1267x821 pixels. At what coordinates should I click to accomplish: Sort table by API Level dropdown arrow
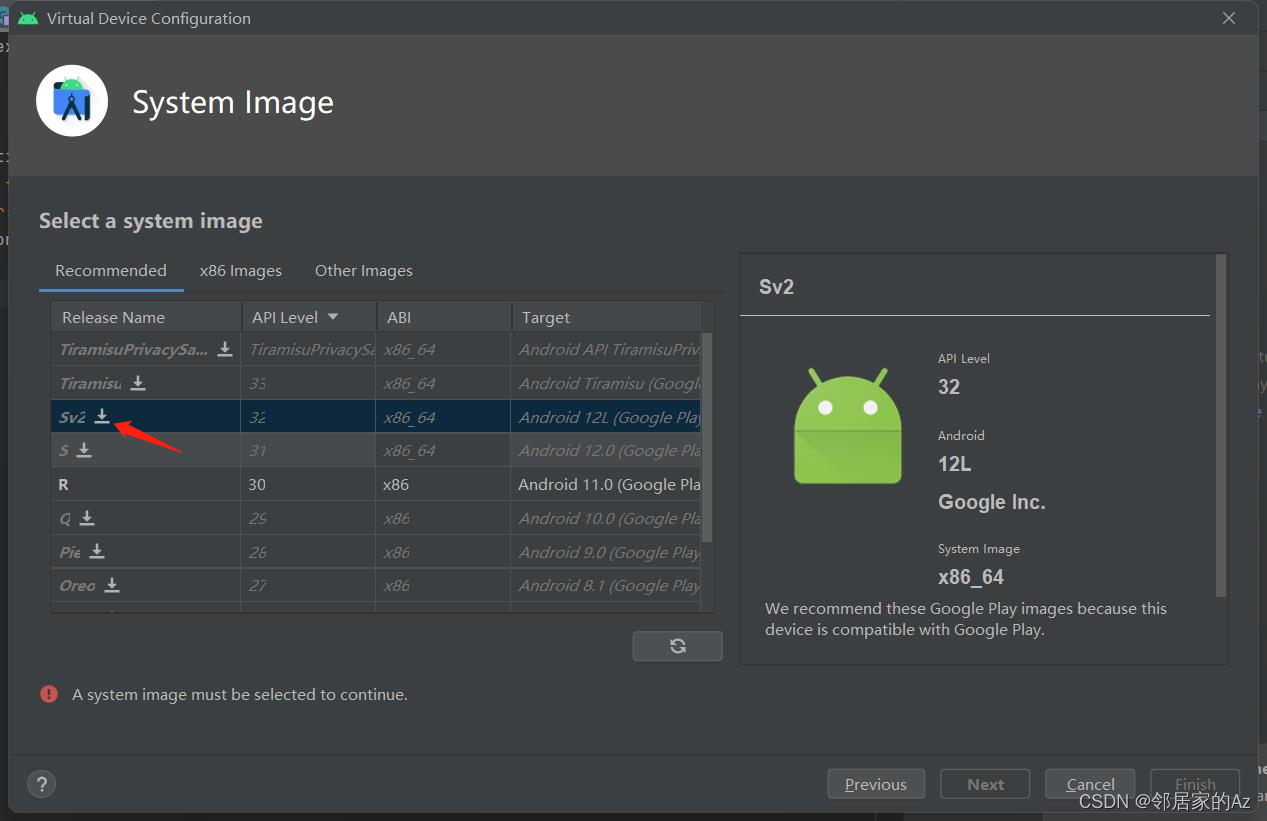coord(333,317)
